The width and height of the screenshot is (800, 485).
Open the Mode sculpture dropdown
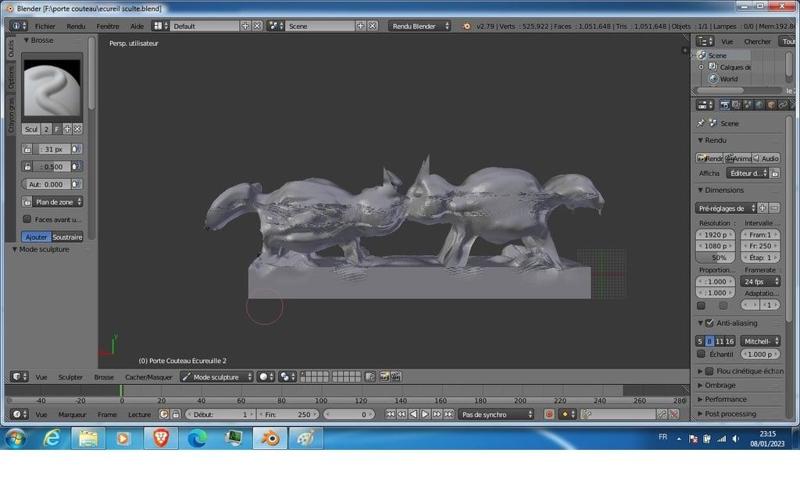[215, 377]
